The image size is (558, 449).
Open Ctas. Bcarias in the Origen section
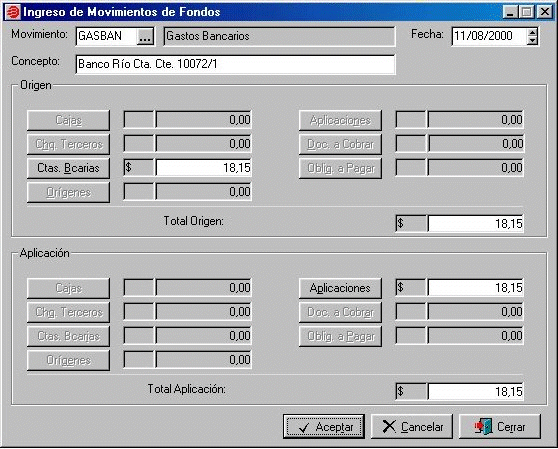click(68, 168)
